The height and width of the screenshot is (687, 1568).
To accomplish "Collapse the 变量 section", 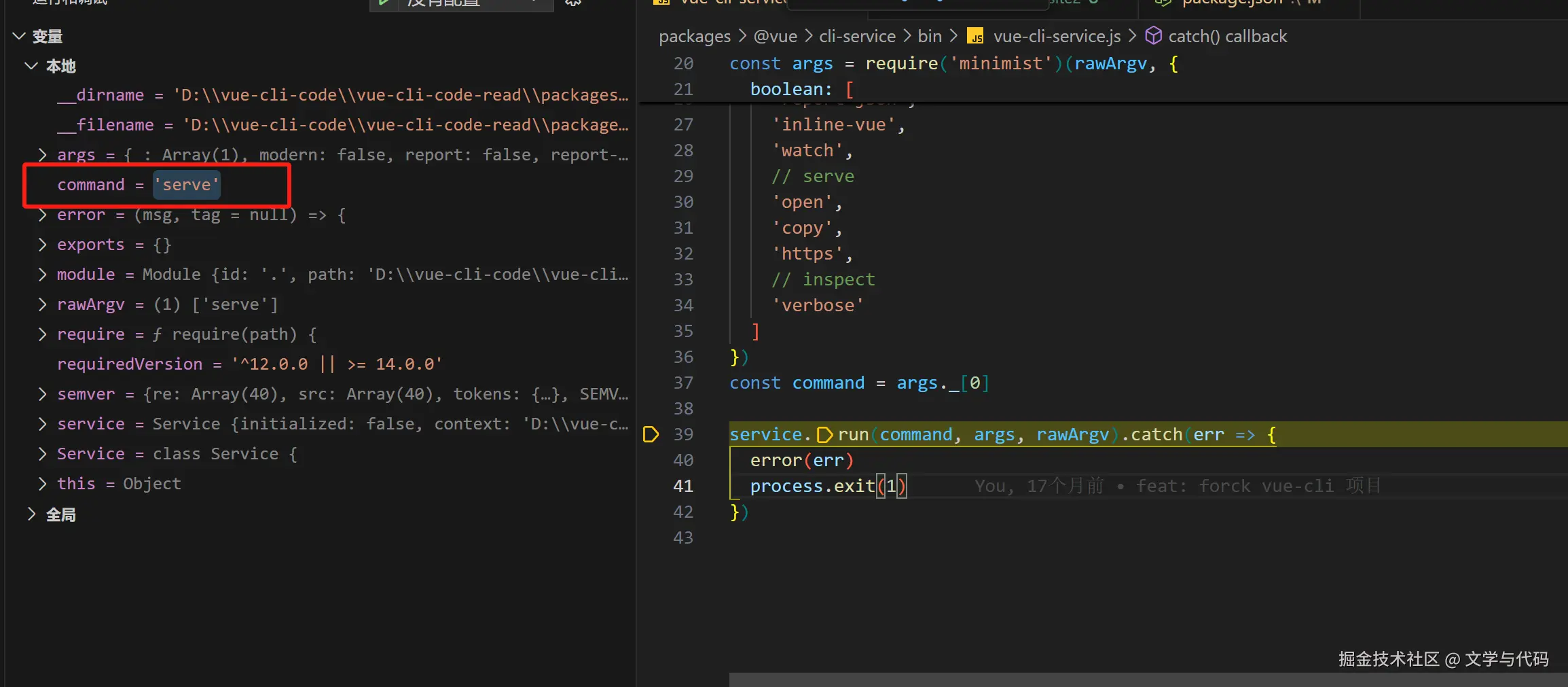I will [x=19, y=36].
